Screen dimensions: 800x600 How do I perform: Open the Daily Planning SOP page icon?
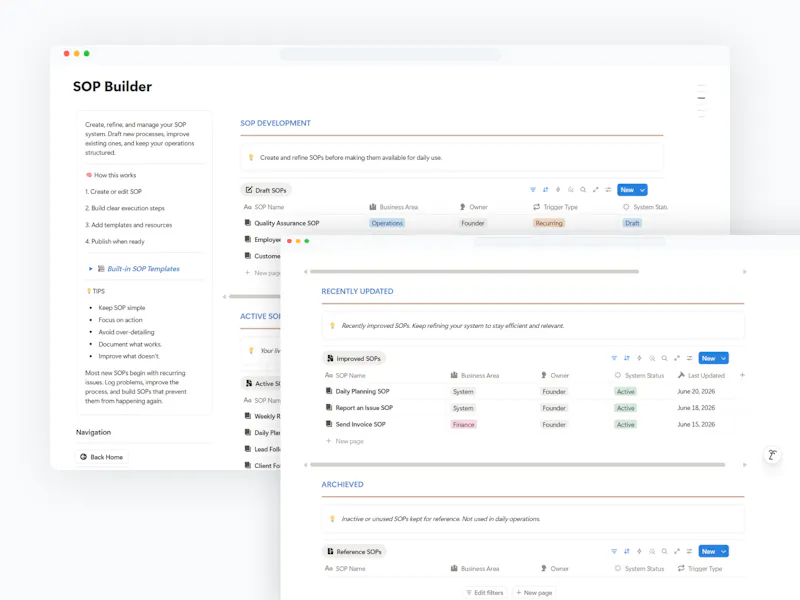coord(329,391)
